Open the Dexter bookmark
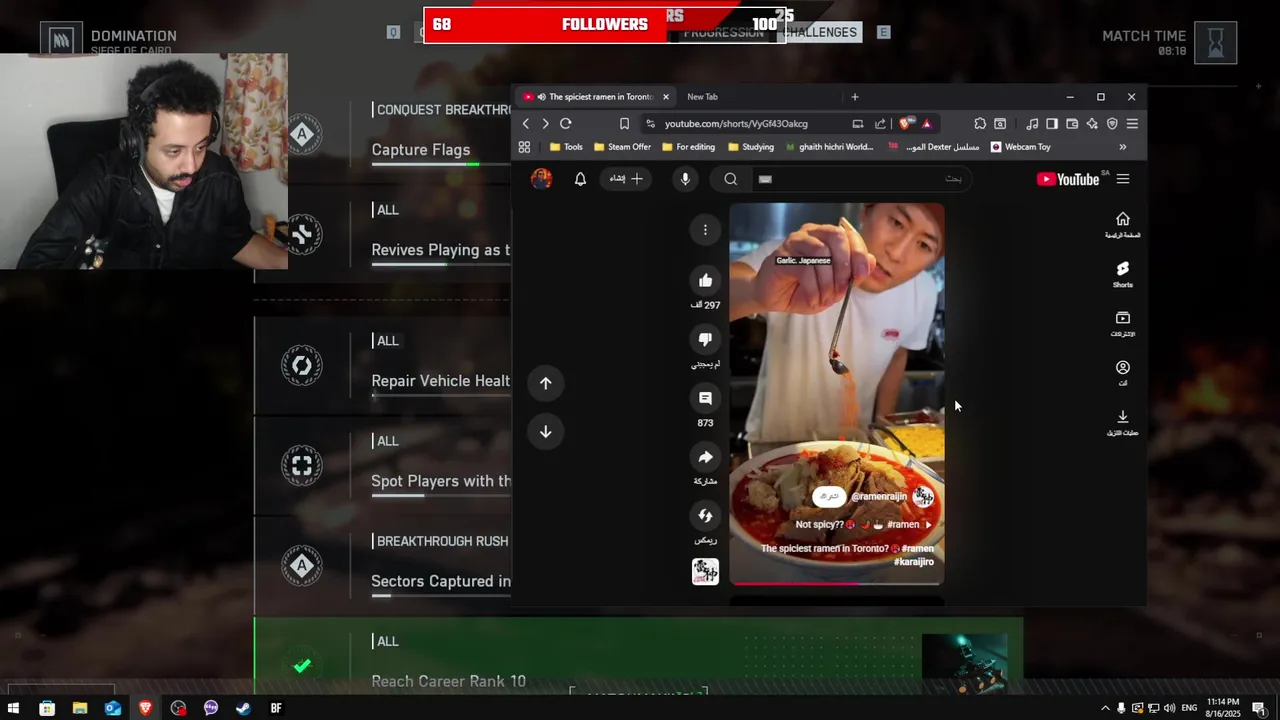 point(934,147)
